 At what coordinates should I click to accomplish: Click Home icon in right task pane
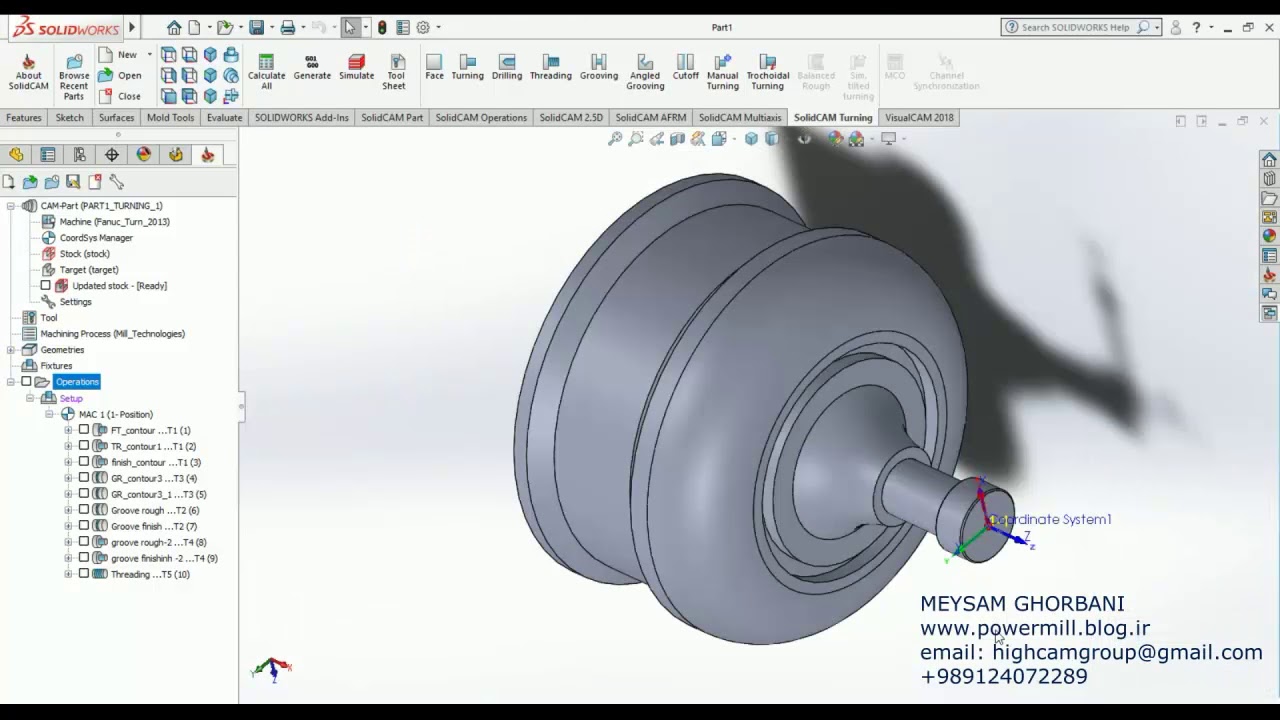click(x=1269, y=160)
